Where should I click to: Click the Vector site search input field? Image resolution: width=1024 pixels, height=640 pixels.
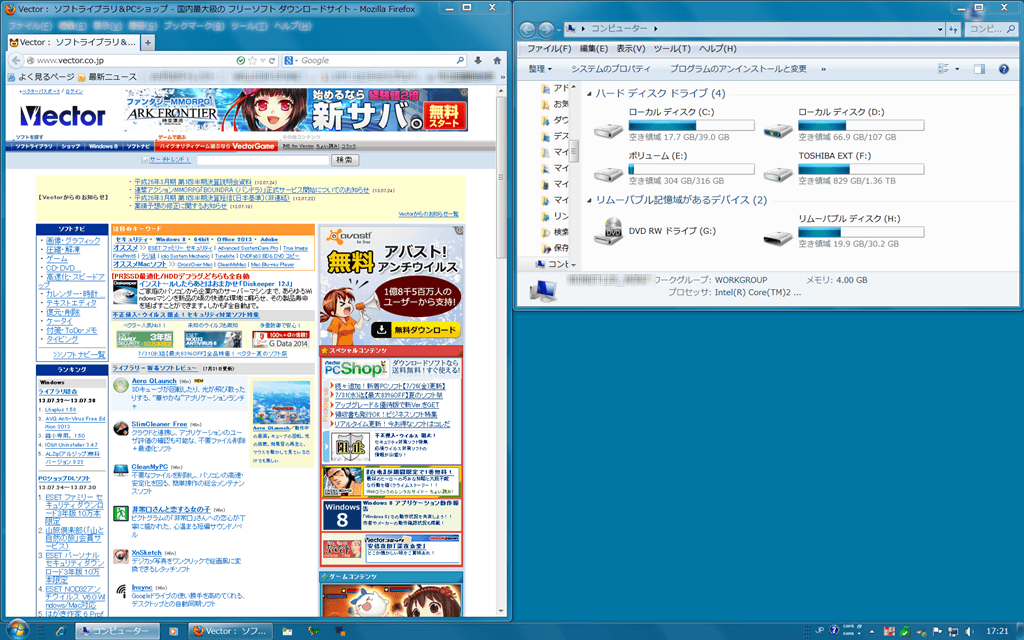pyautogui.click(x=262, y=159)
